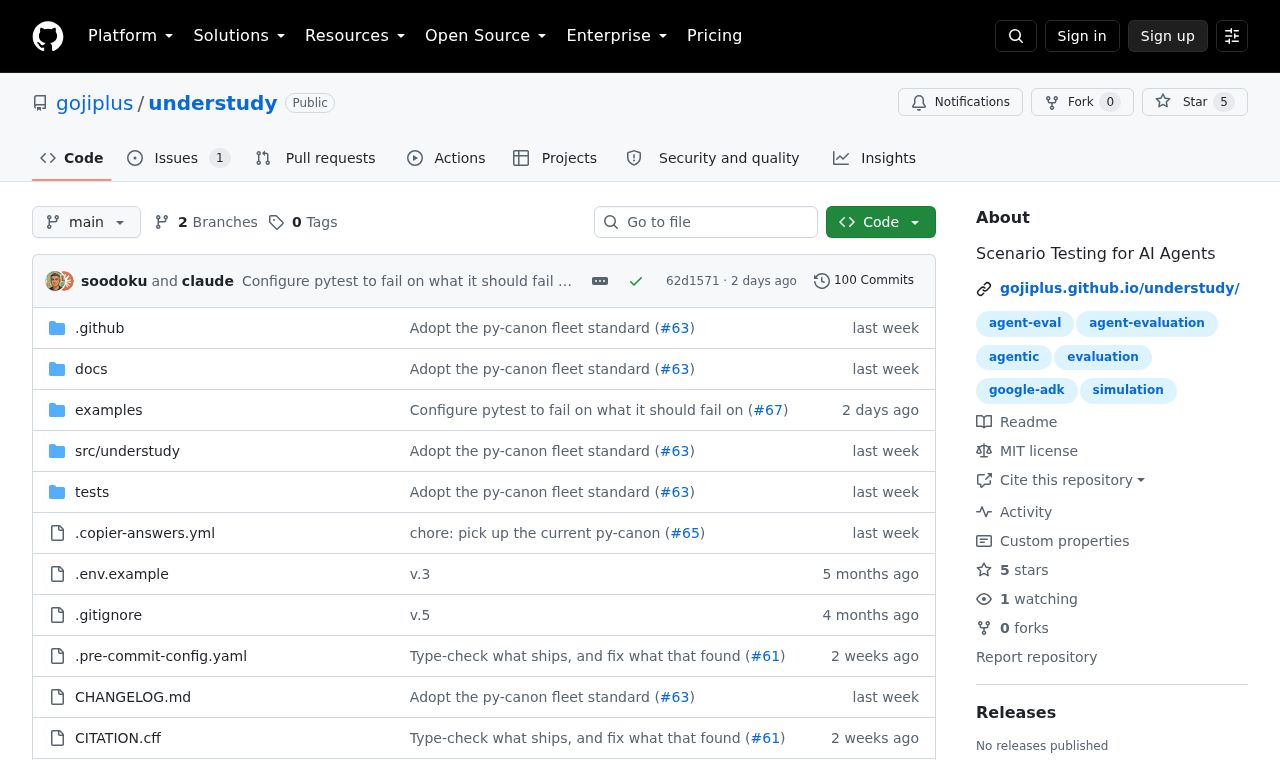The width and height of the screenshot is (1280, 760).
Task: Click the clock icon beside 100 Commits
Action: [x=822, y=281]
